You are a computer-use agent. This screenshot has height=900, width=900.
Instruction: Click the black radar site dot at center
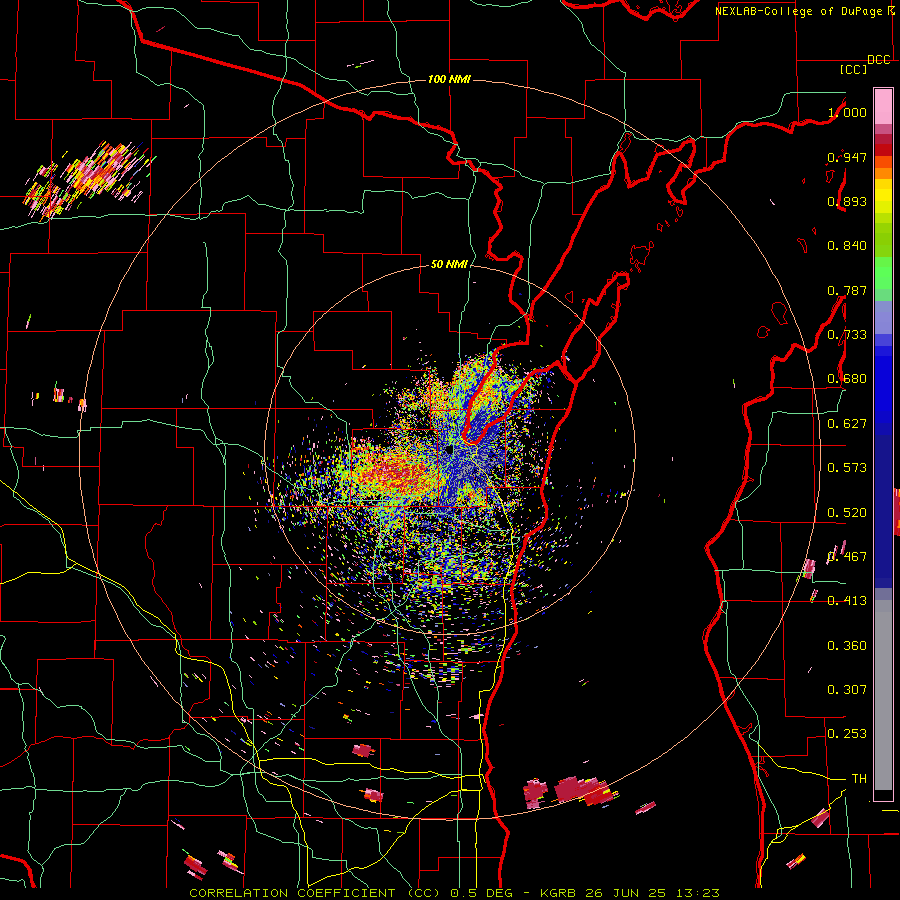pos(449,450)
